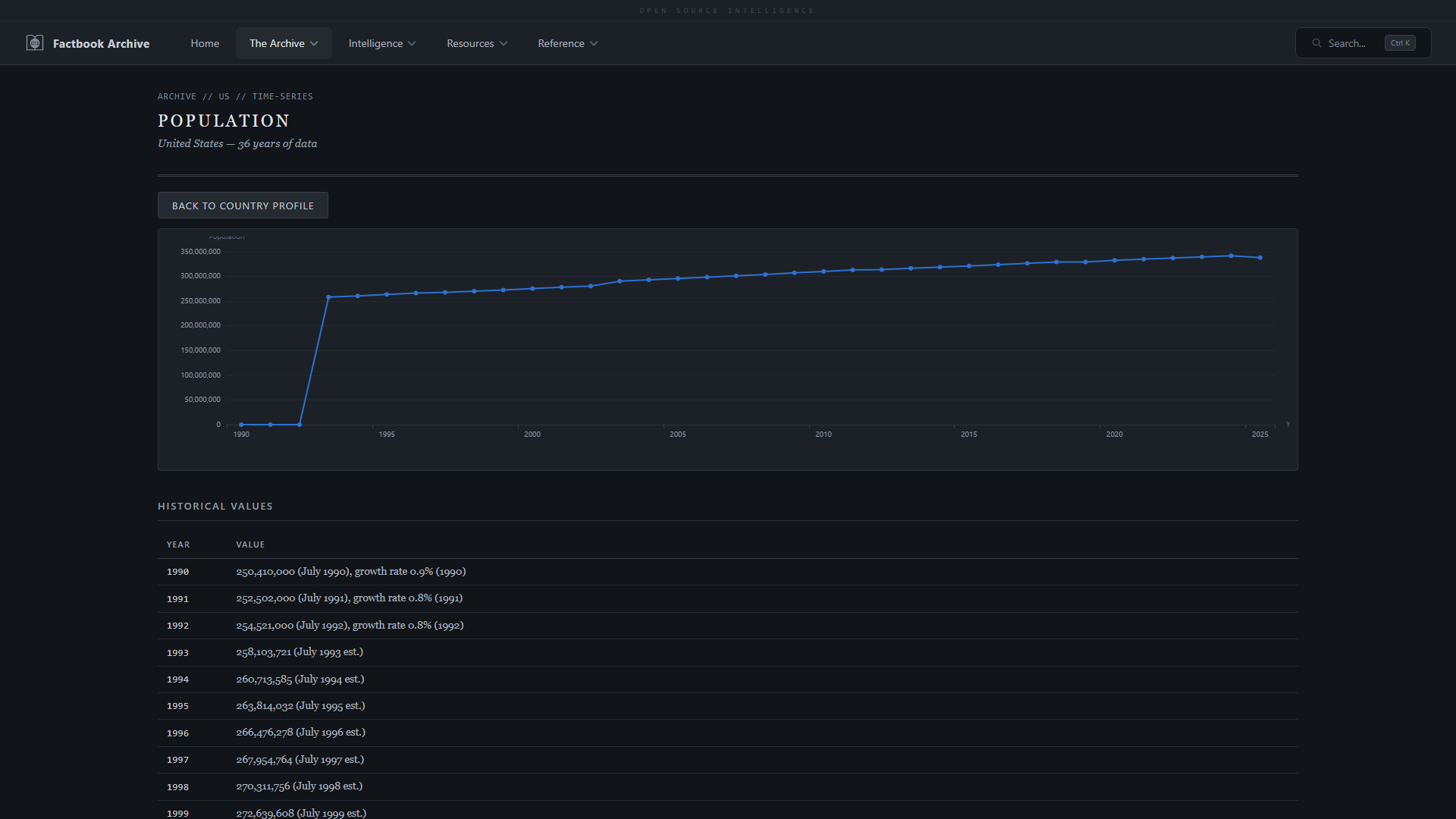This screenshot has width=1456, height=819.
Task: Click the Factbook Archive site title
Action: coord(101,43)
